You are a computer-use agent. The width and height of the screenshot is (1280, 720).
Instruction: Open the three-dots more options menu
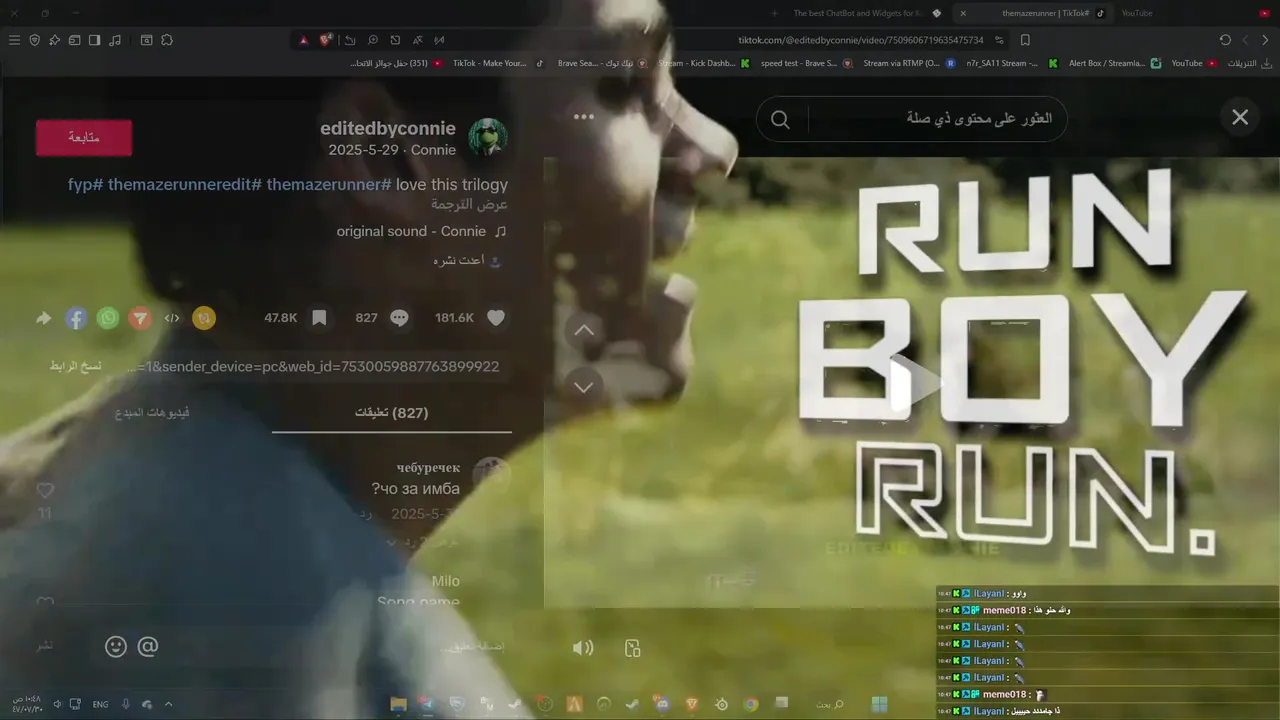point(584,117)
